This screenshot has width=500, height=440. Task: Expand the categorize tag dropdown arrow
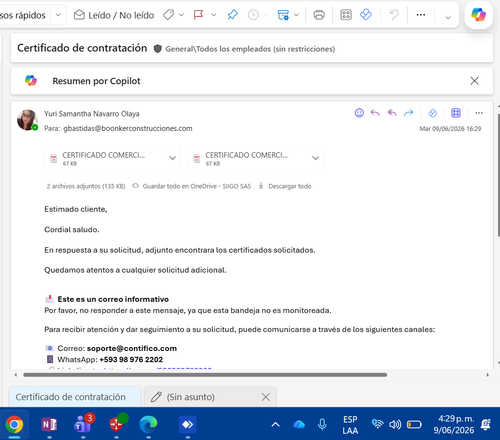click(181, 15)
